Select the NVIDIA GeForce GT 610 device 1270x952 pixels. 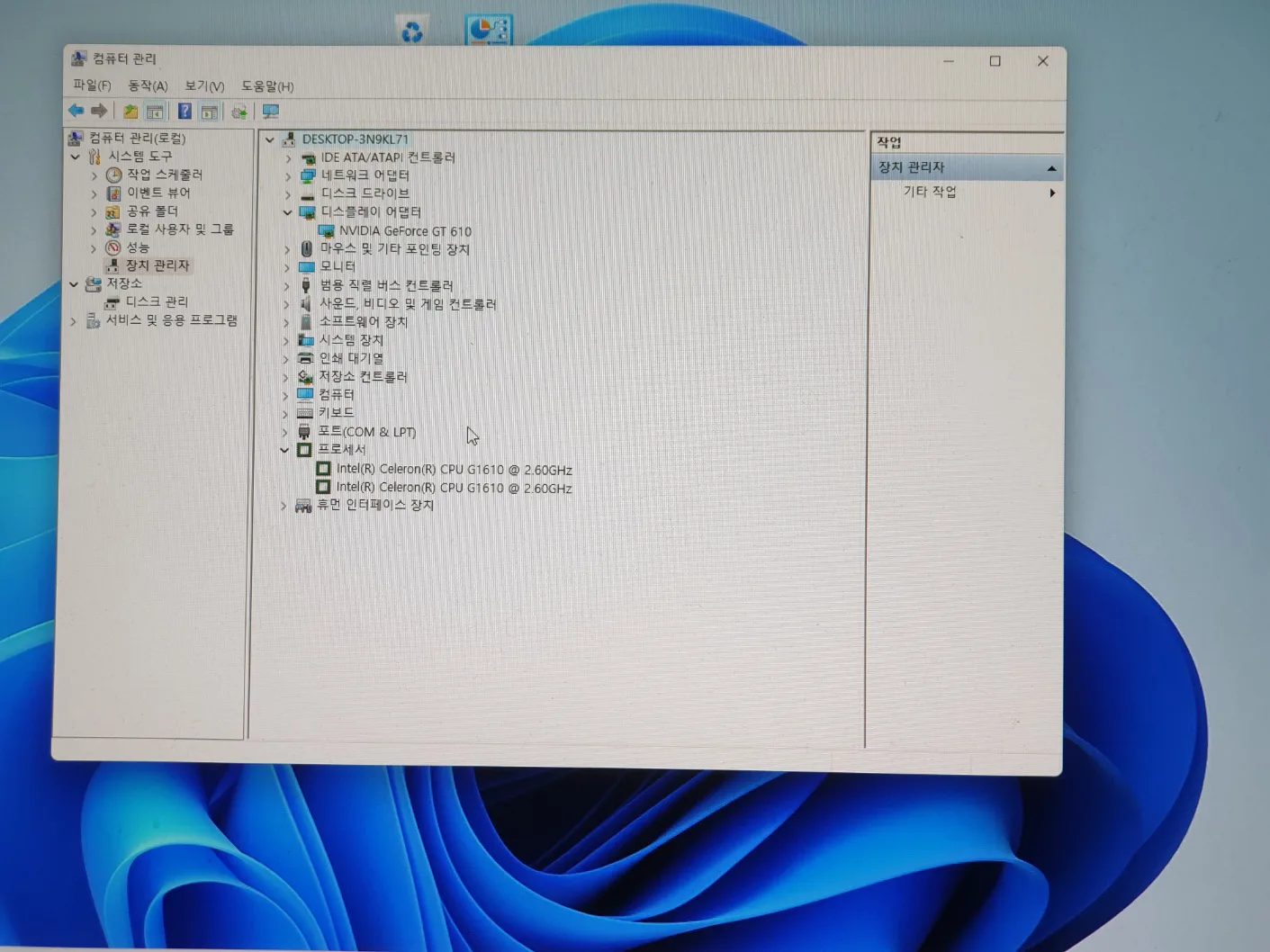click(x=404, y=231)
